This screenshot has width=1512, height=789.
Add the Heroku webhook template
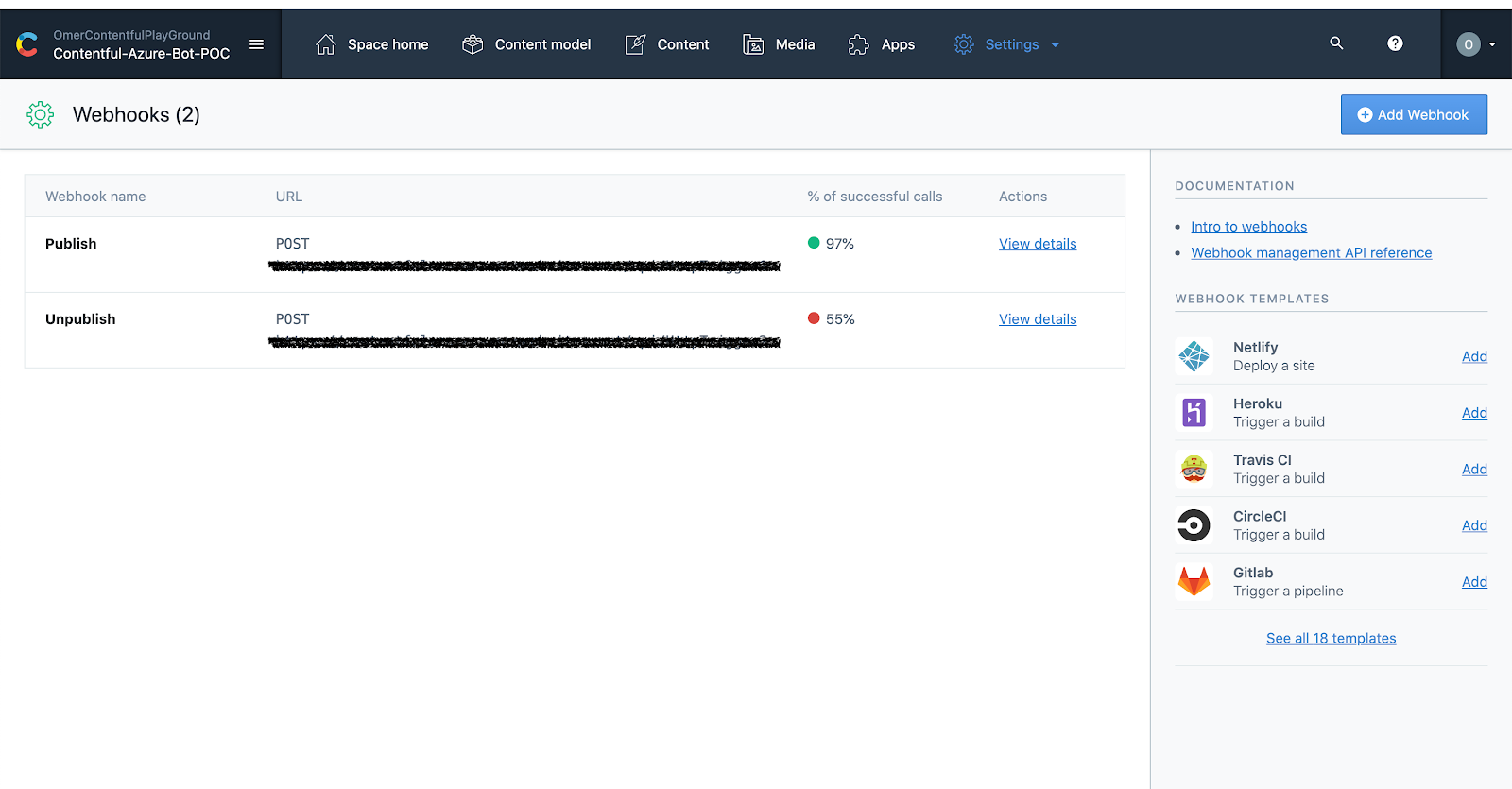pos(1474,413)
